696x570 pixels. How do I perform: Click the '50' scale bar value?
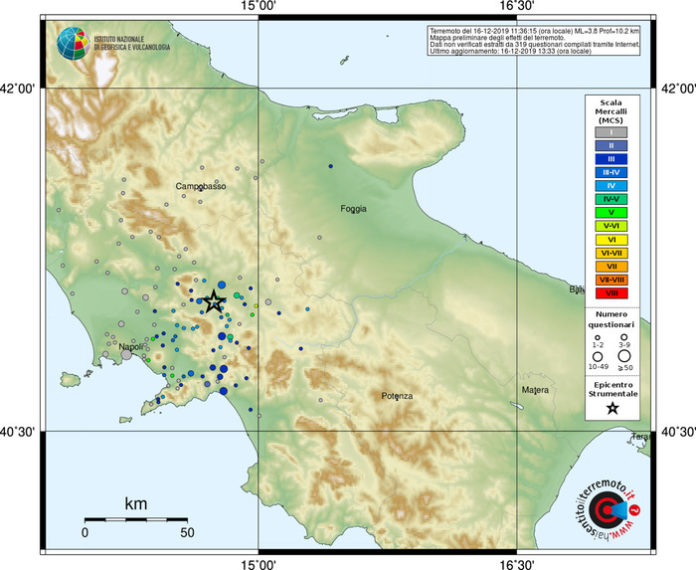(187, 532)
